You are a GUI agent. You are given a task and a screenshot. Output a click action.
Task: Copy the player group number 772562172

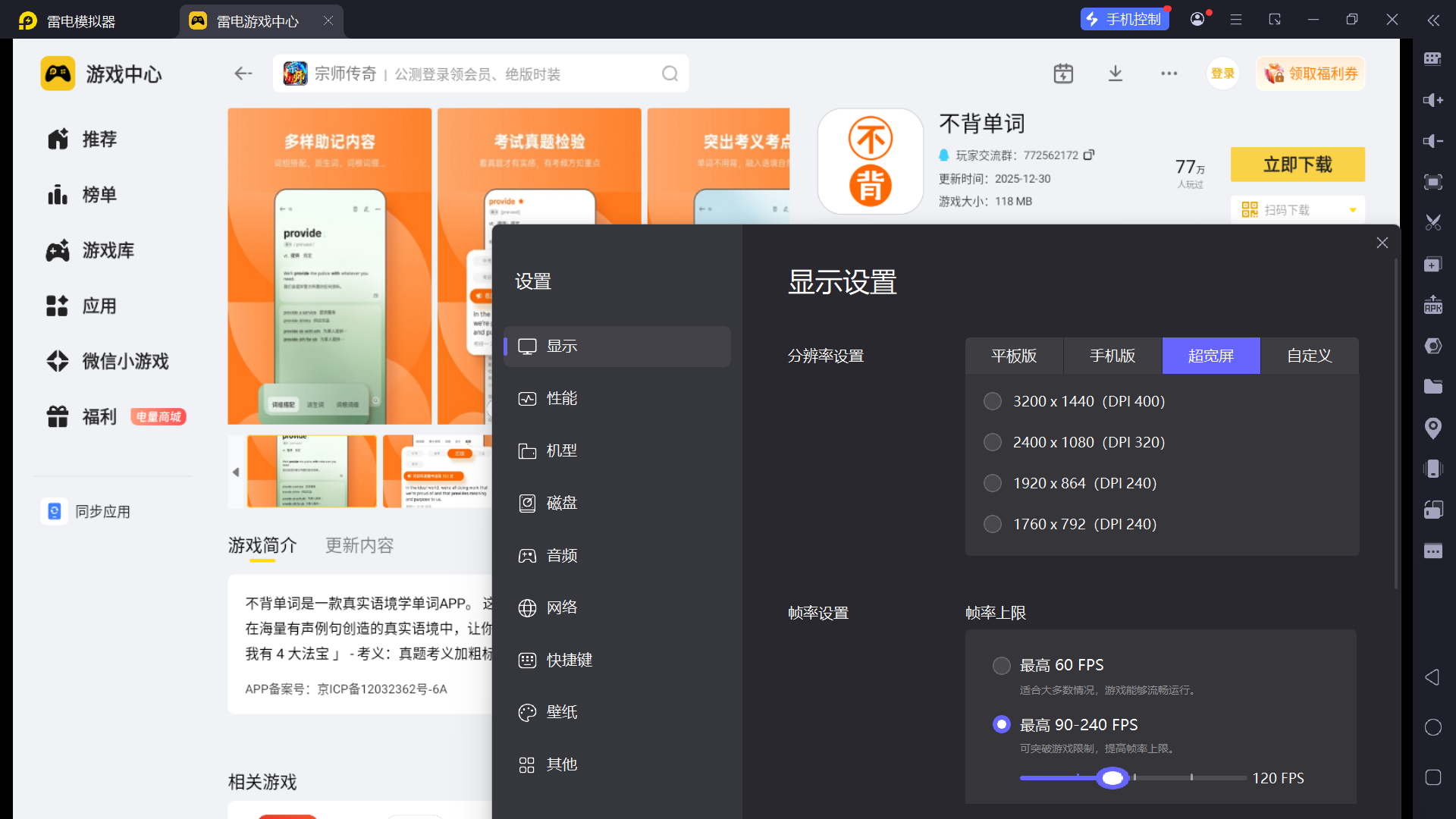(x=1089, y=155)
